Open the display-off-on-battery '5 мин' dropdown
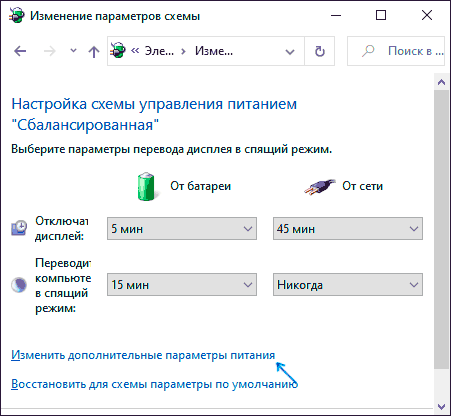 pyautogui.click(x=182, y=229)
